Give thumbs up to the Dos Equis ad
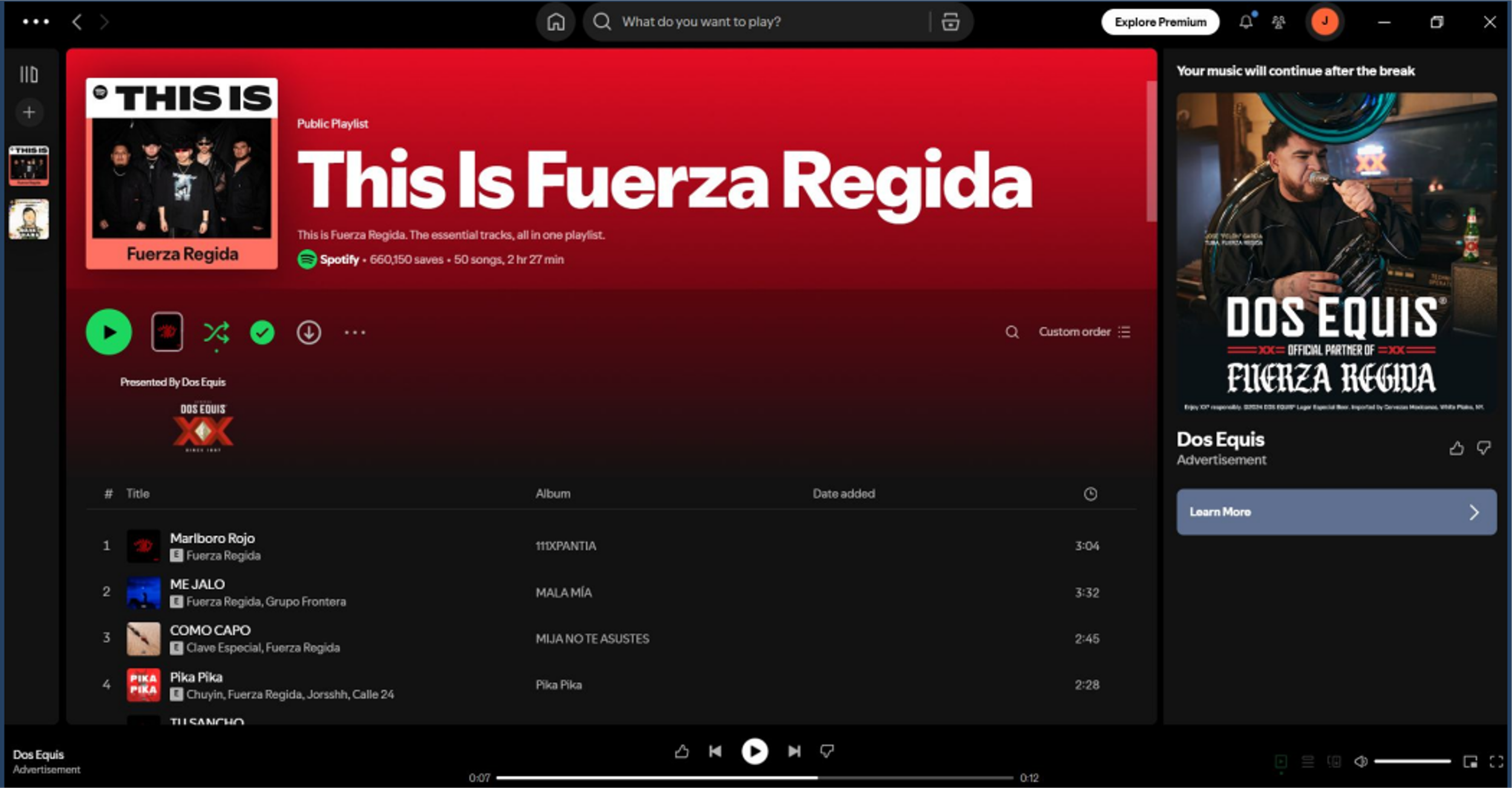 (1456, 448)
